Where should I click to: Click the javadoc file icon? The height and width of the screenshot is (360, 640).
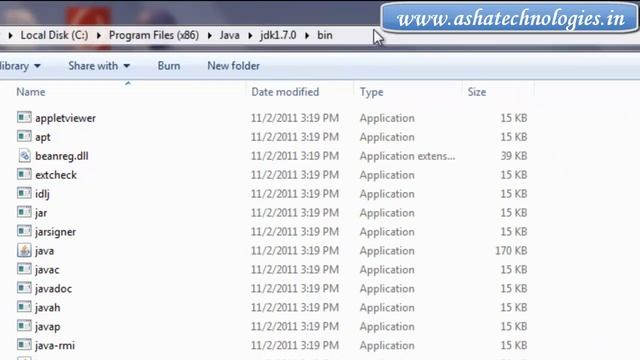click(24, 288)
